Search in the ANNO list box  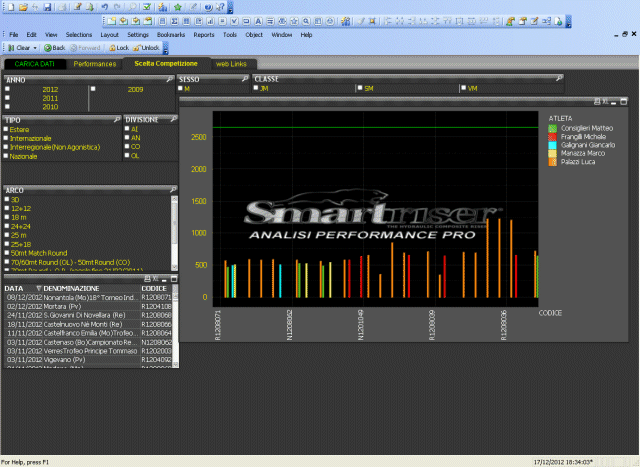click(x=170, y=79)
